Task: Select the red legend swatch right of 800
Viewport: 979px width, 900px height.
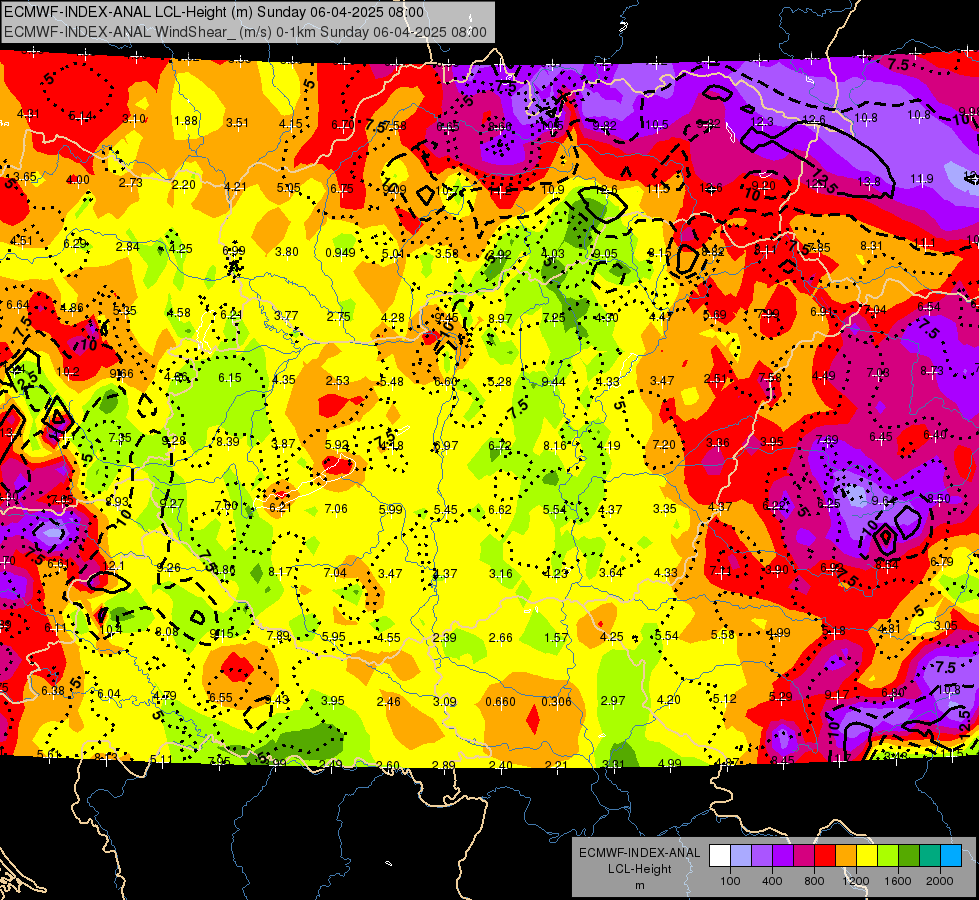Action: [825, 856]
